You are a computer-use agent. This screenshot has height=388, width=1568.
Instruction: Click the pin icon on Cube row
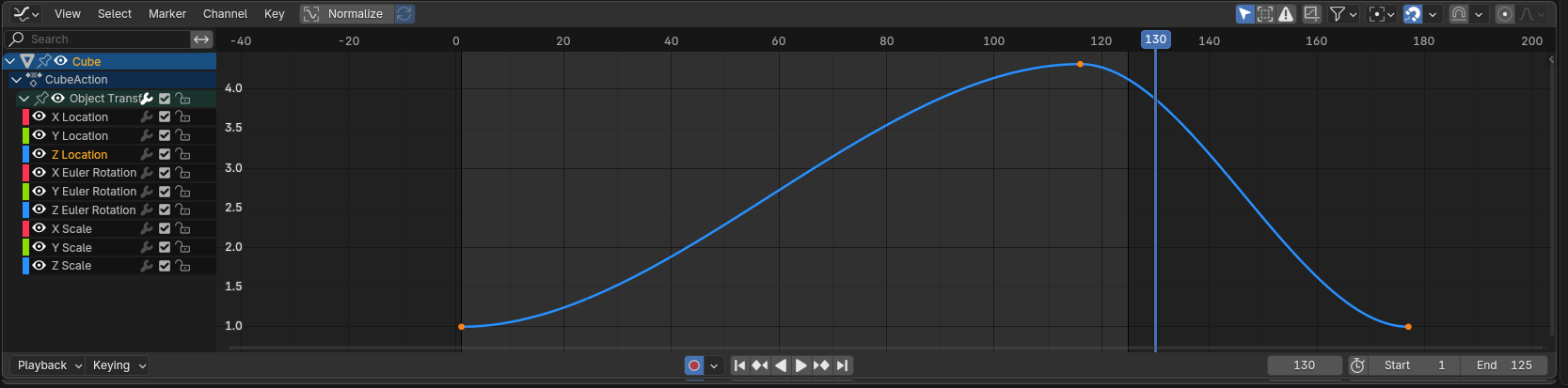44,61
